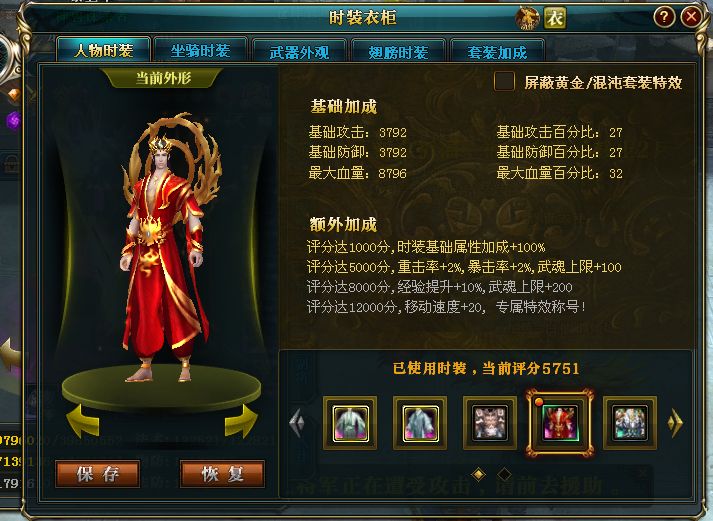This screenshot has width=713, height=521.
Task: Go to second page indicator diamond
Action: 504,475
